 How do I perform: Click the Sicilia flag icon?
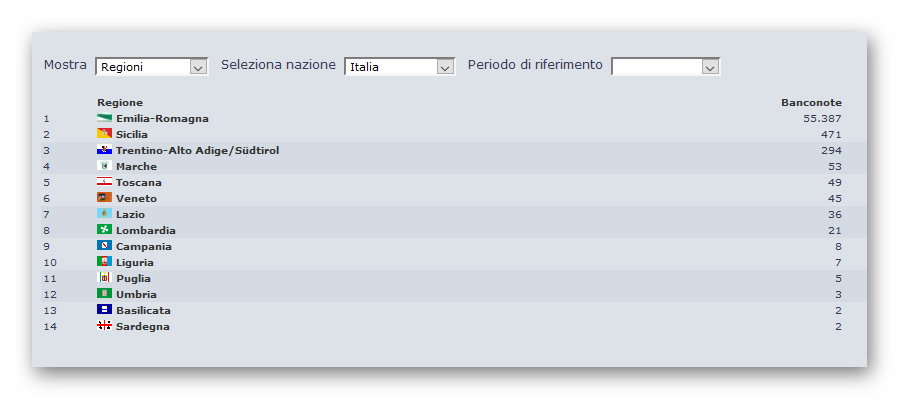[104, 134]
